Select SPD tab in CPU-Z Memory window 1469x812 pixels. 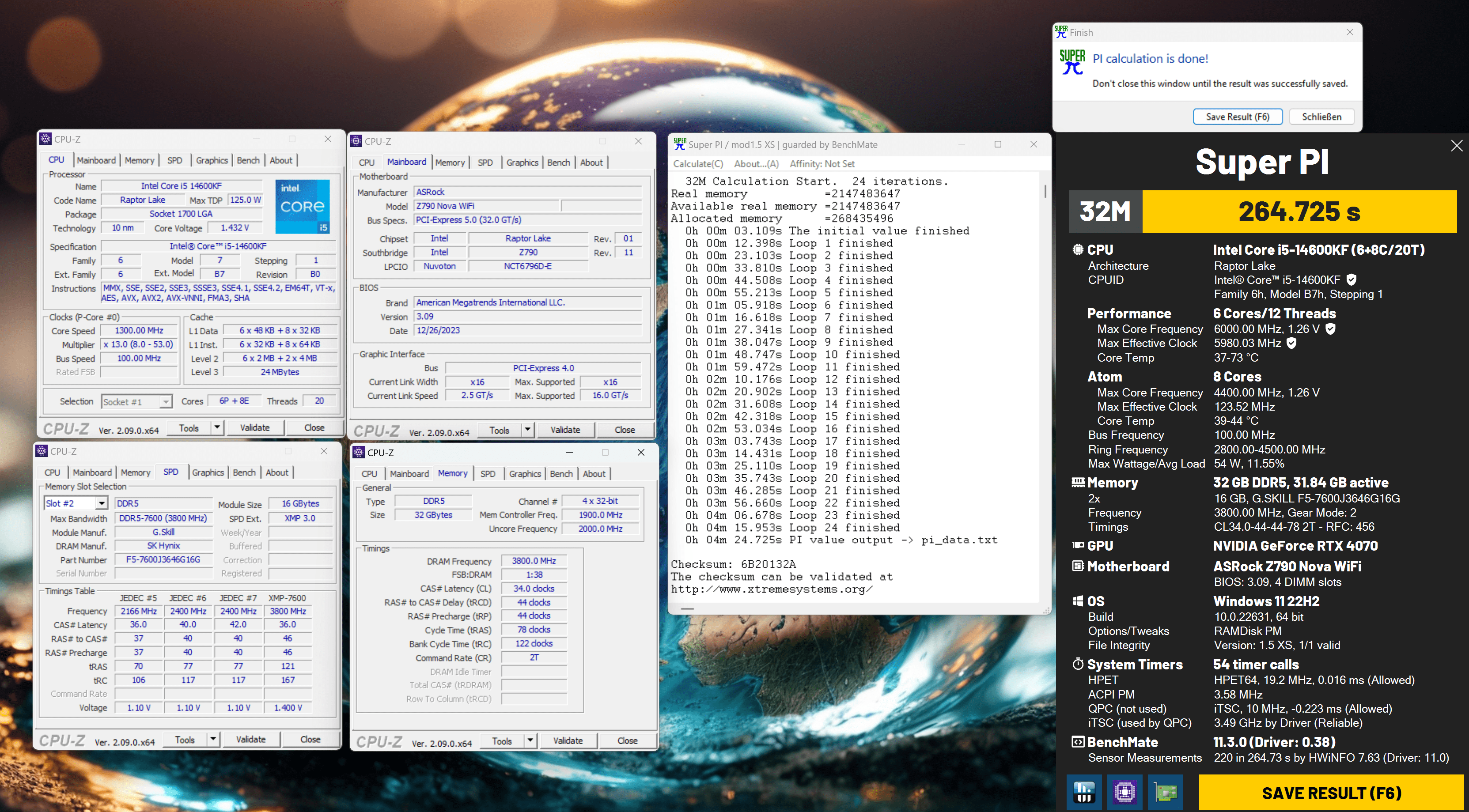click(488, 473)
